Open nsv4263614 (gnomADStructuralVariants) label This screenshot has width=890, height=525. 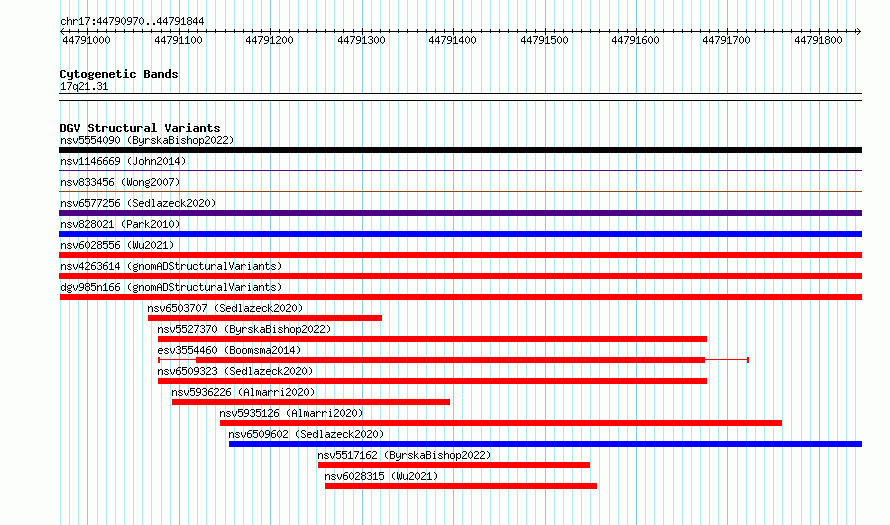coord(171,266)
